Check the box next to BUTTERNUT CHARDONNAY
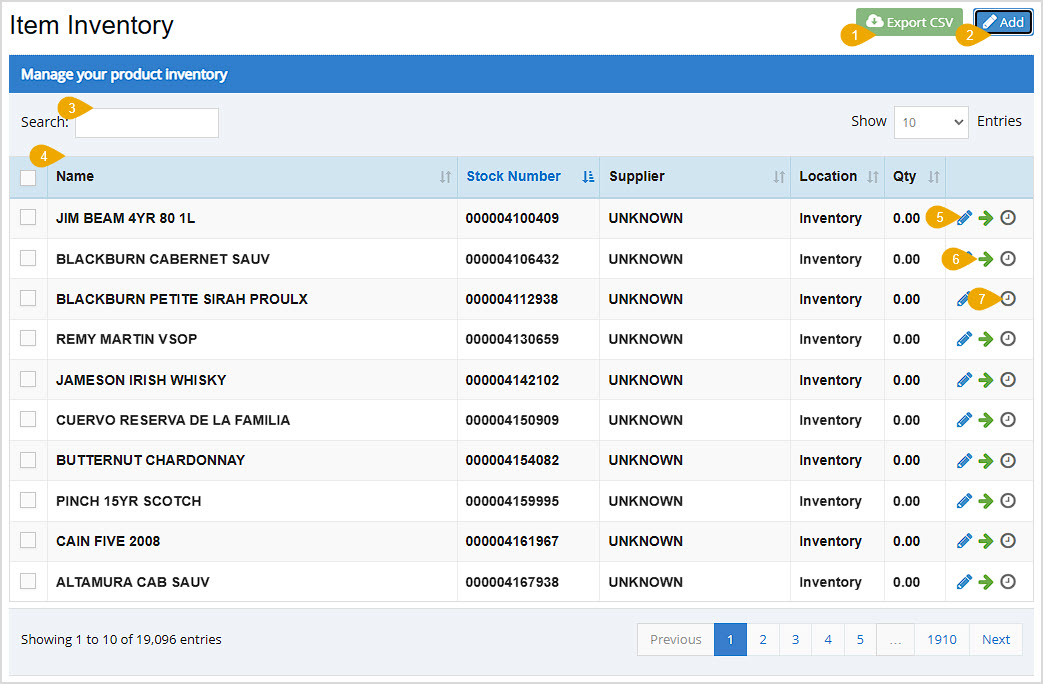This screenshot has height=684, width=1043. [x=27, y=460]
